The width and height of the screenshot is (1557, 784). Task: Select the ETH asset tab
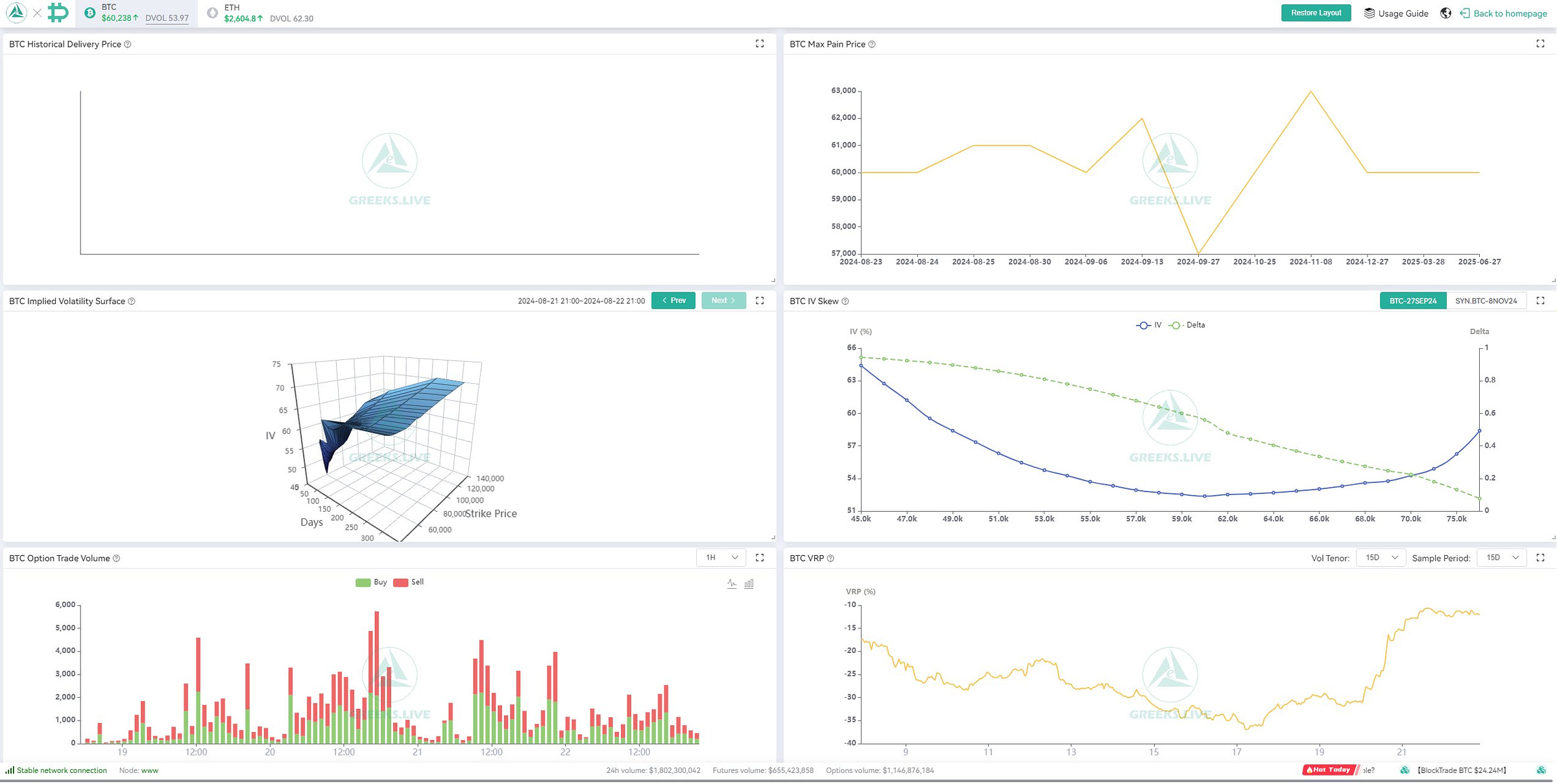point(259,13)
